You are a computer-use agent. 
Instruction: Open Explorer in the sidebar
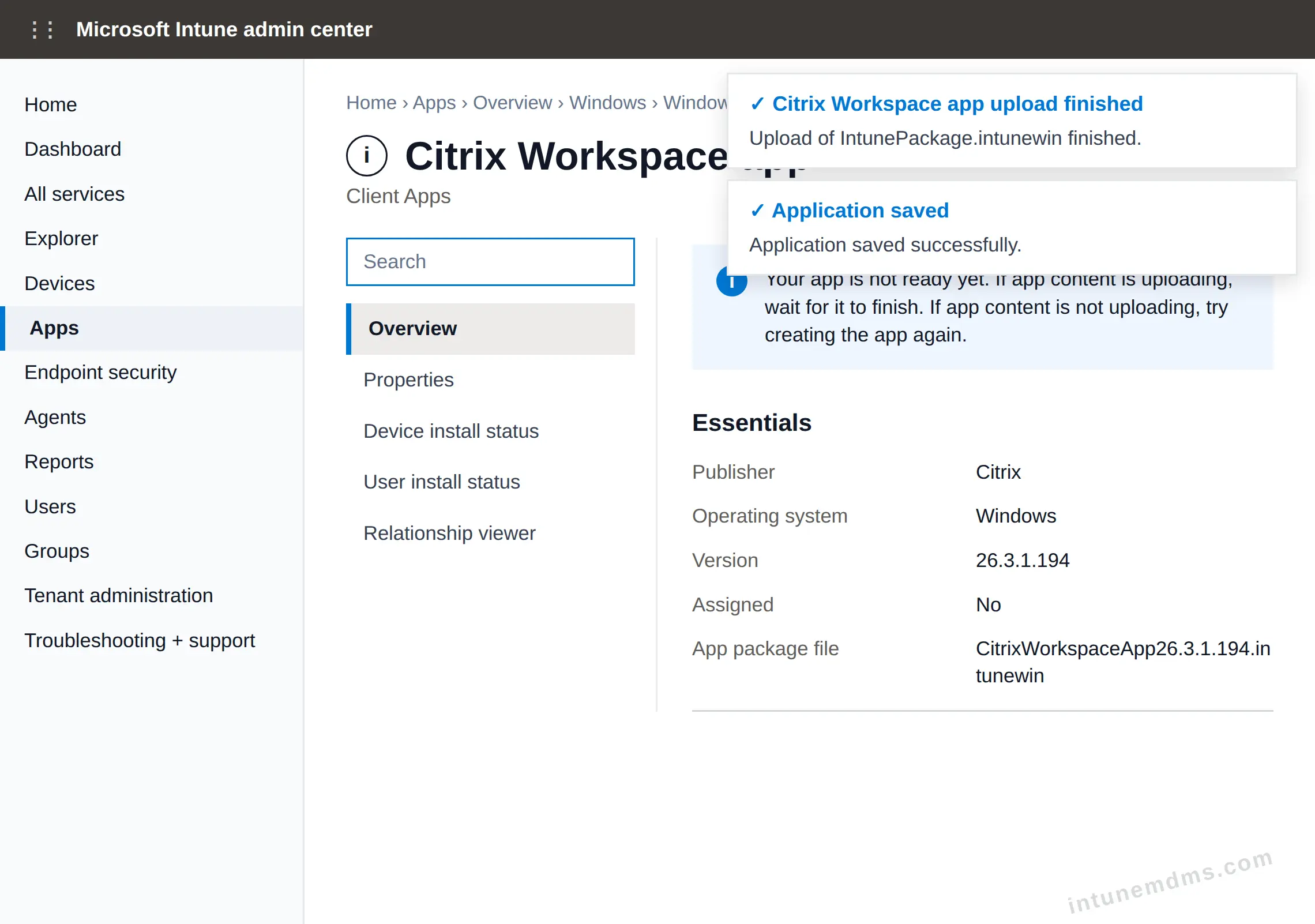click(x=152, y=239)
